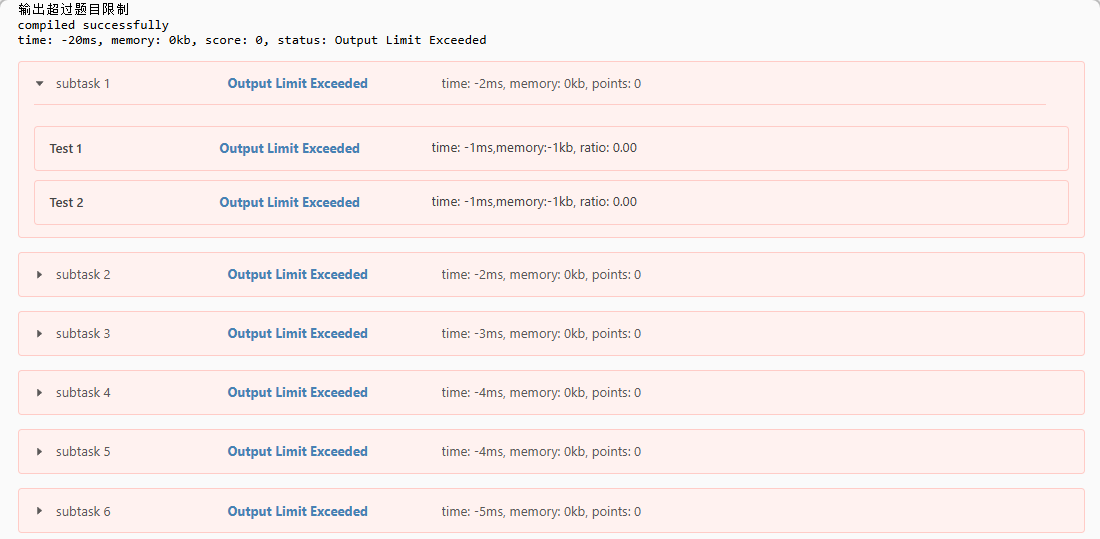Image resolution: width=1100 pixels, height=539 pixels.
Task: Click the overall status summary line
Action: (x=252, y=40)
